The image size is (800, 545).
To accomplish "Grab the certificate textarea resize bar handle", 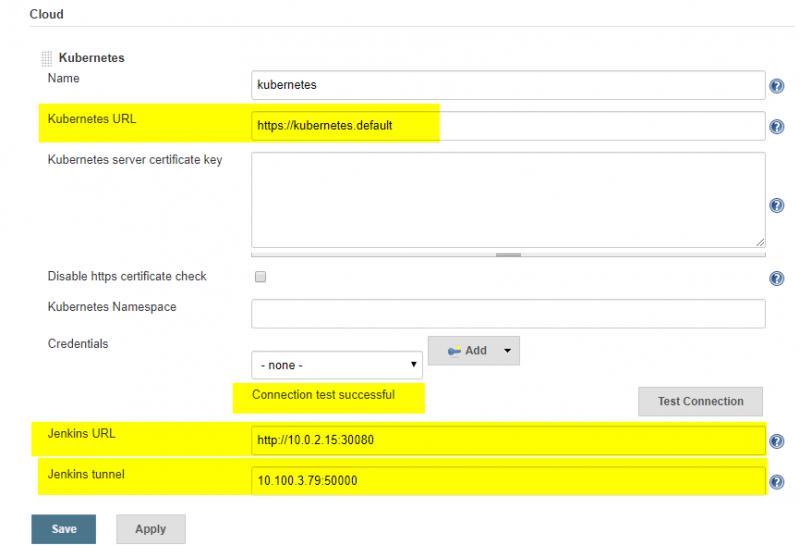I will click(x=508, y=254).
